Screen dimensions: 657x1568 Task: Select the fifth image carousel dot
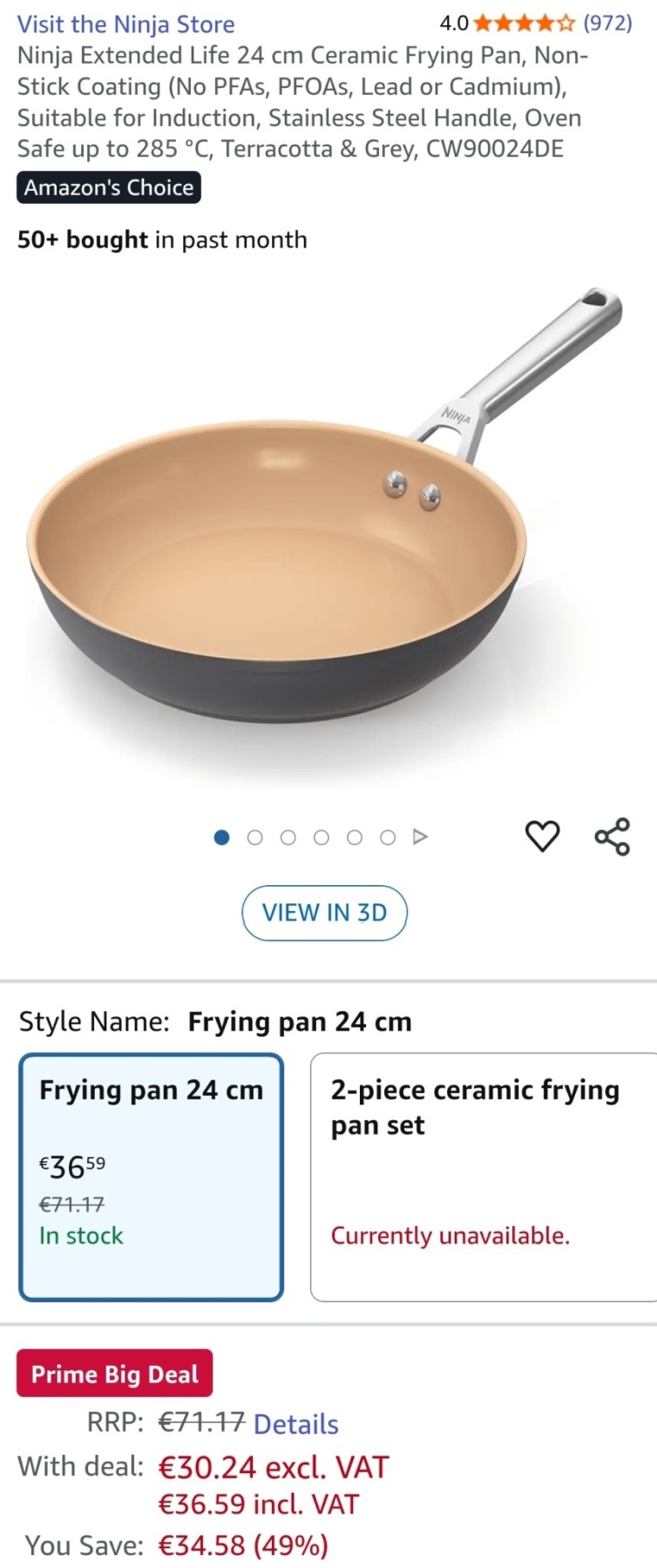tap(354, 837)
